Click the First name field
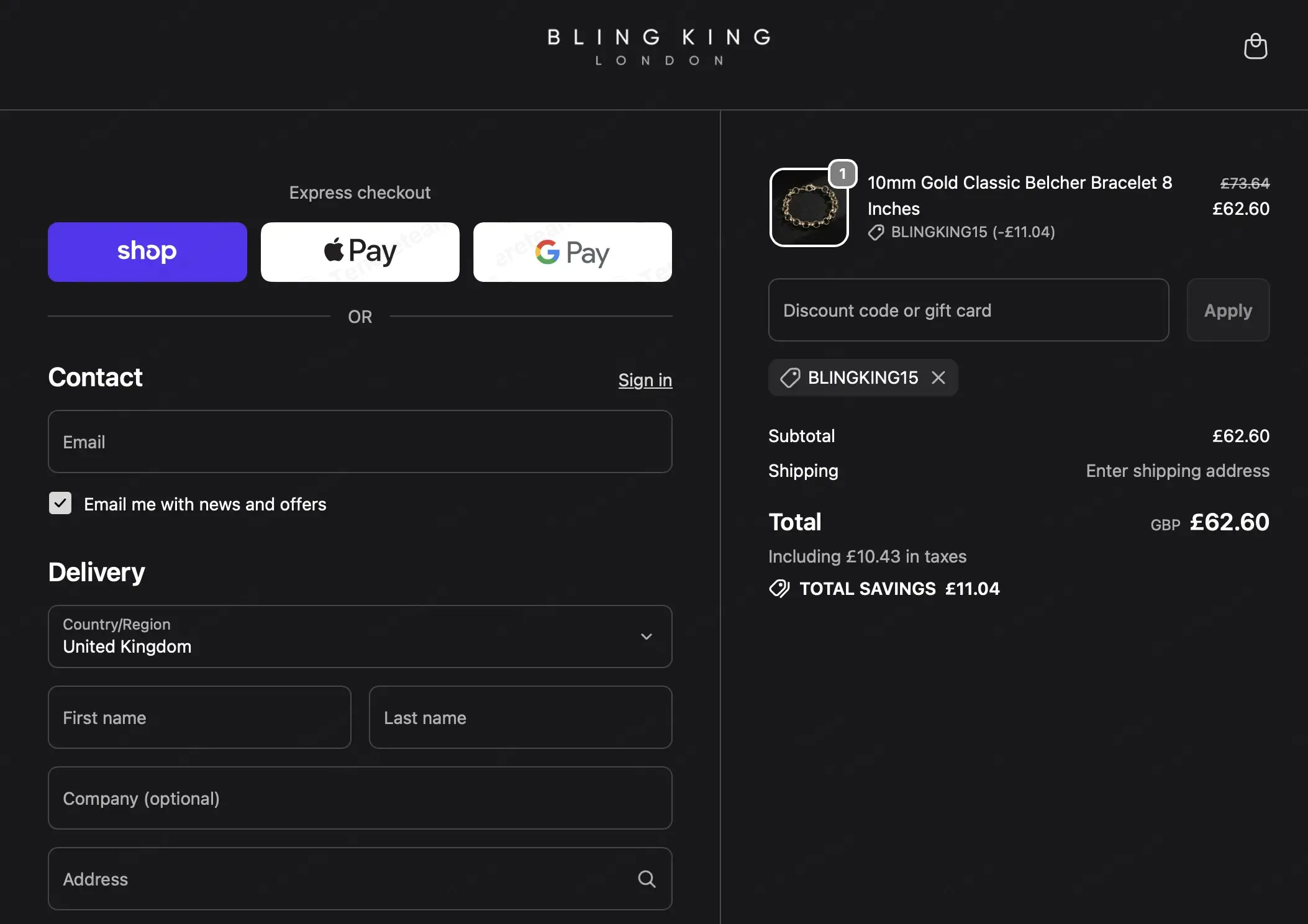This screenshot has width=1308, height=924. (199, 717)
